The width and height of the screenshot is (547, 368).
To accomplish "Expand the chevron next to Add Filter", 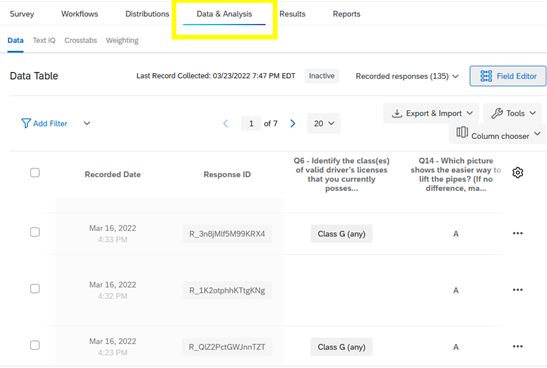I will tap(87, 123).
